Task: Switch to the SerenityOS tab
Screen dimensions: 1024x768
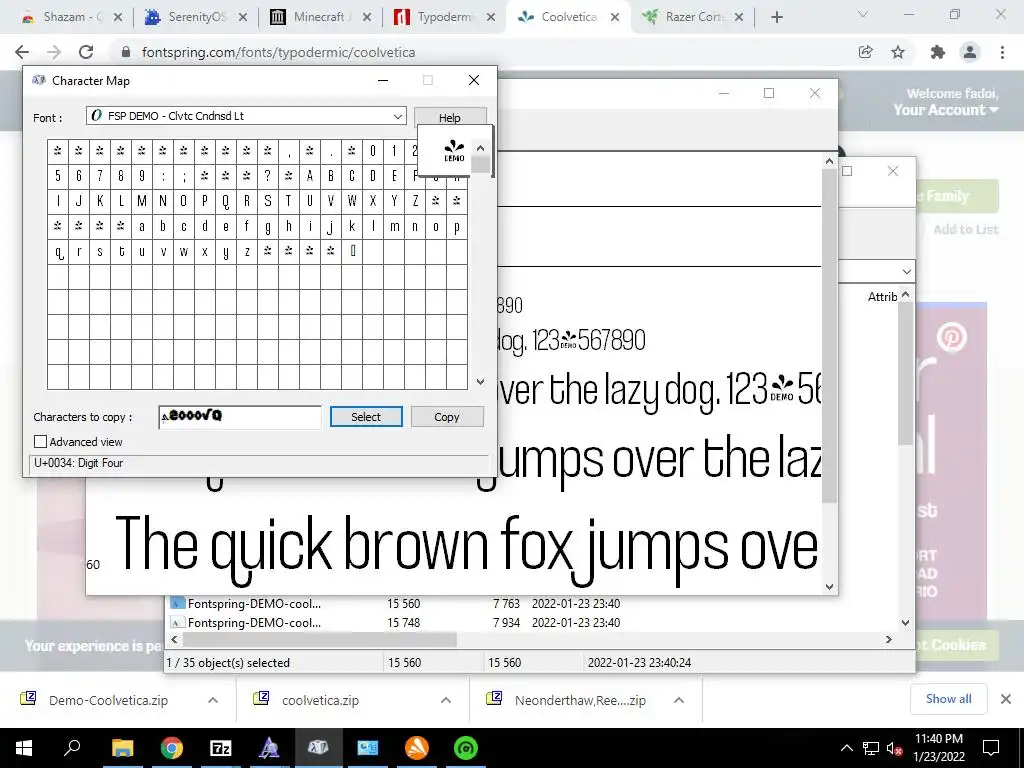Action: 196,17
